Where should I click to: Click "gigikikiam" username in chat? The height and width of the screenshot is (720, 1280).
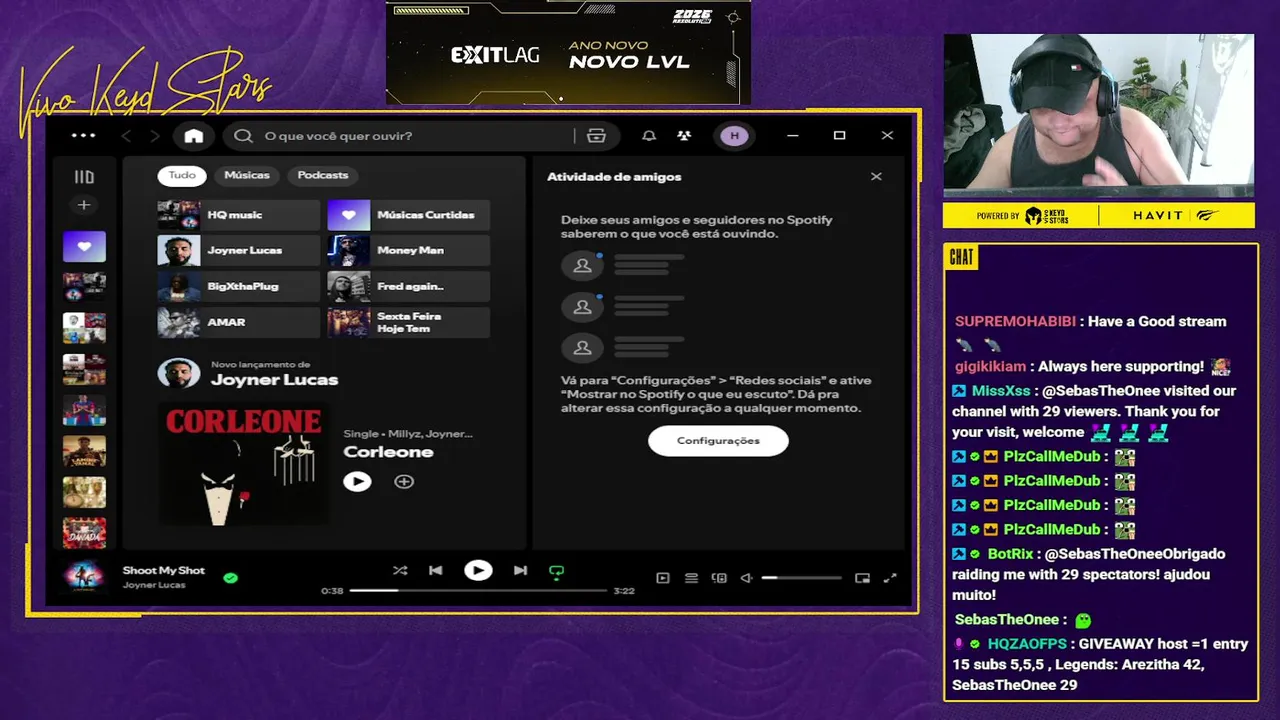point(990,367)
